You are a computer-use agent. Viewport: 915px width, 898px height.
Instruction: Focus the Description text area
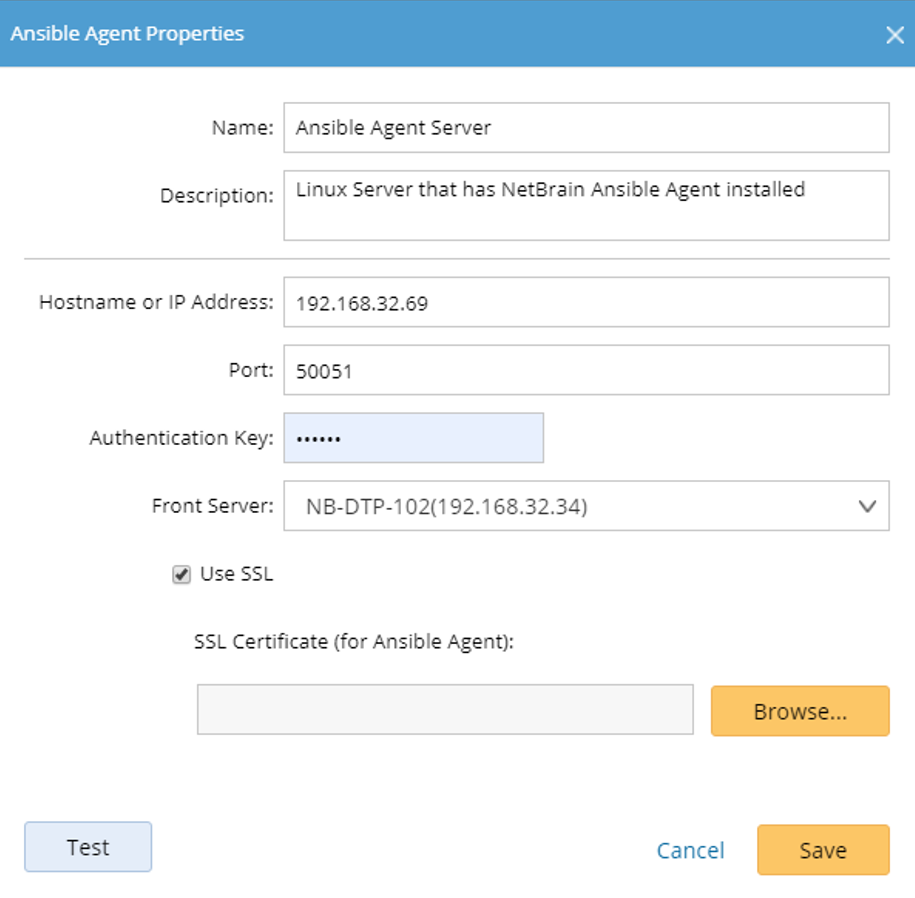[x=586, y=205]
